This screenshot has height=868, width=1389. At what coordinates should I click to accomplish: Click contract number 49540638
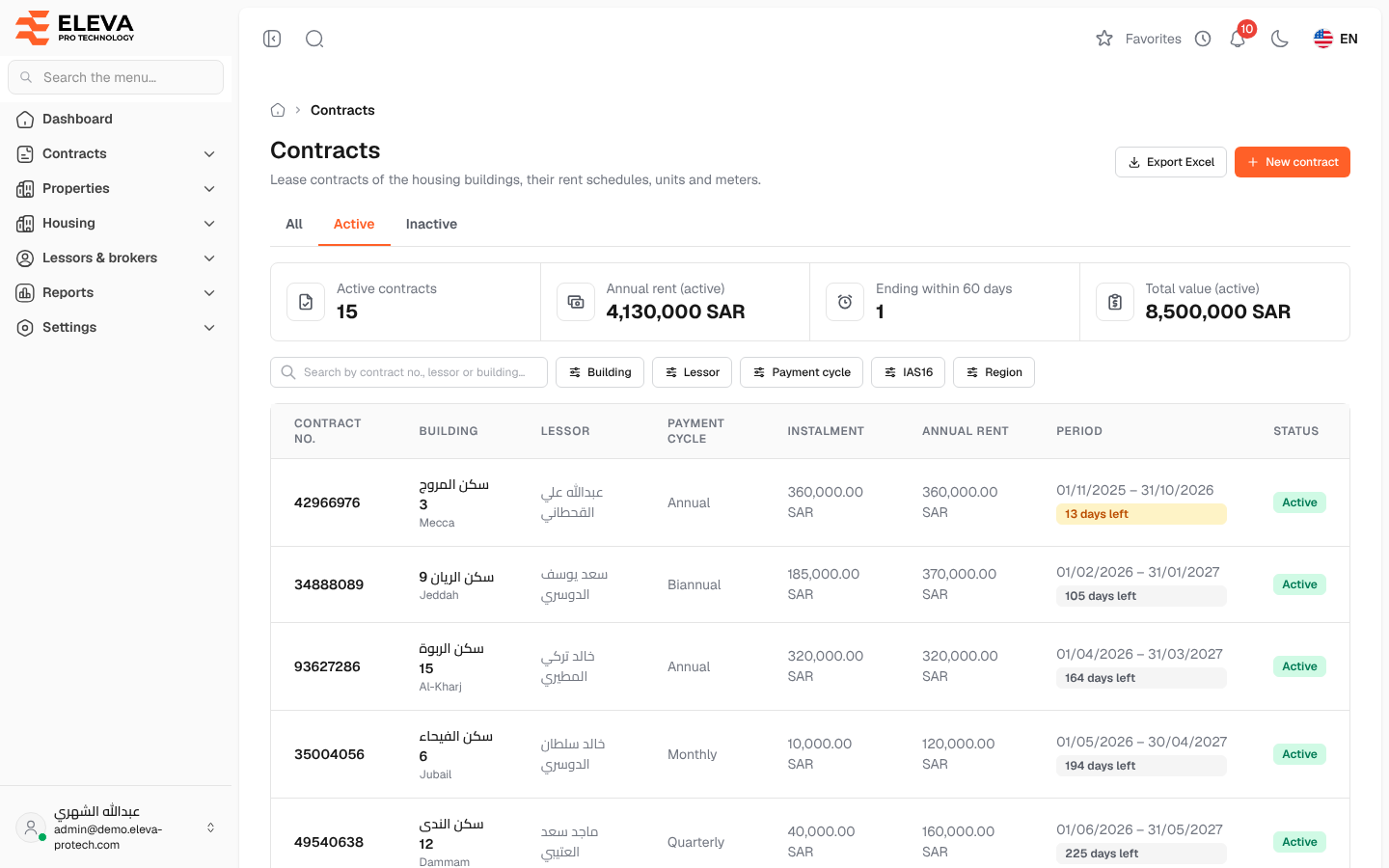pos(329,842)
